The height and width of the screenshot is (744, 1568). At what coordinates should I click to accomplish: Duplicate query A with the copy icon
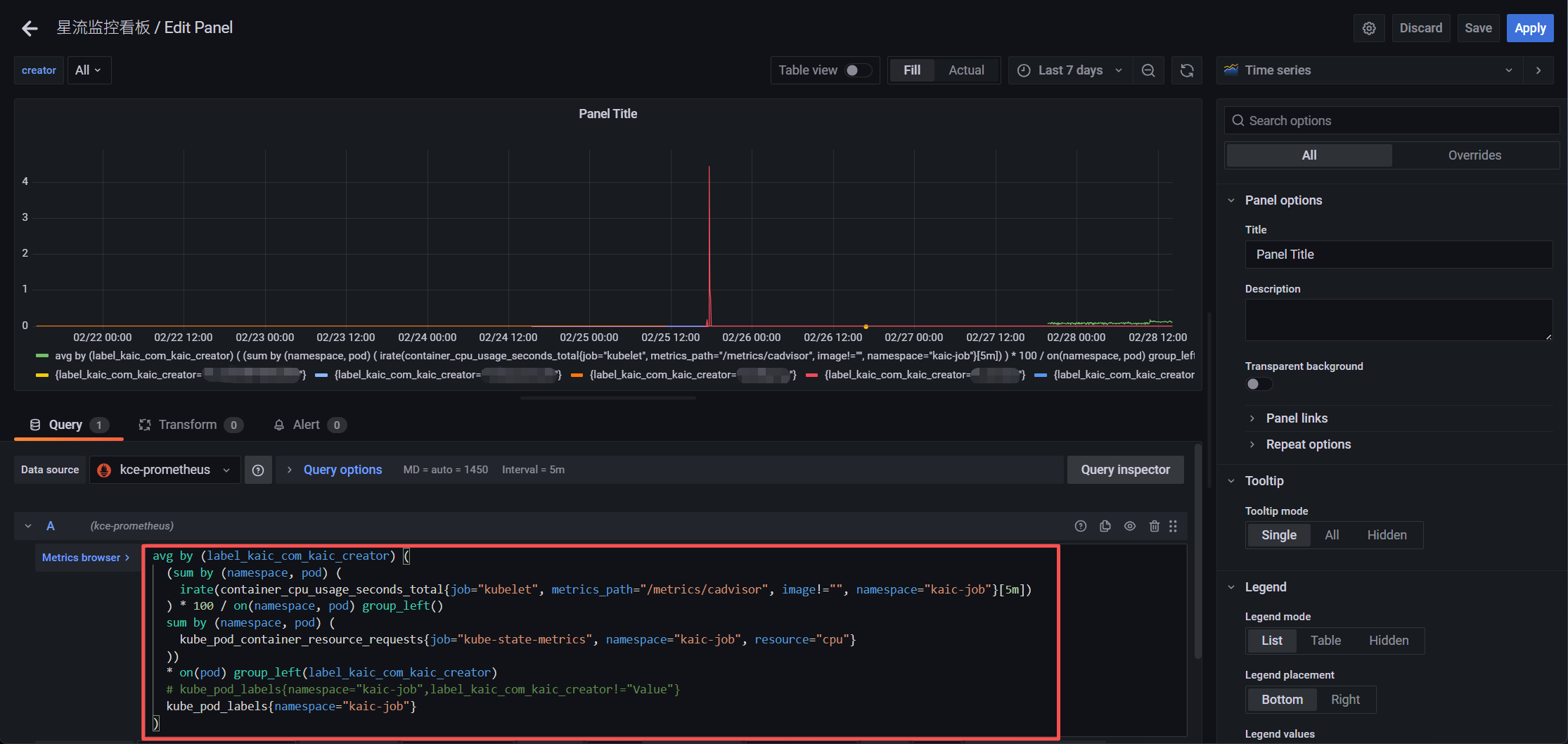click(1105, 526)
